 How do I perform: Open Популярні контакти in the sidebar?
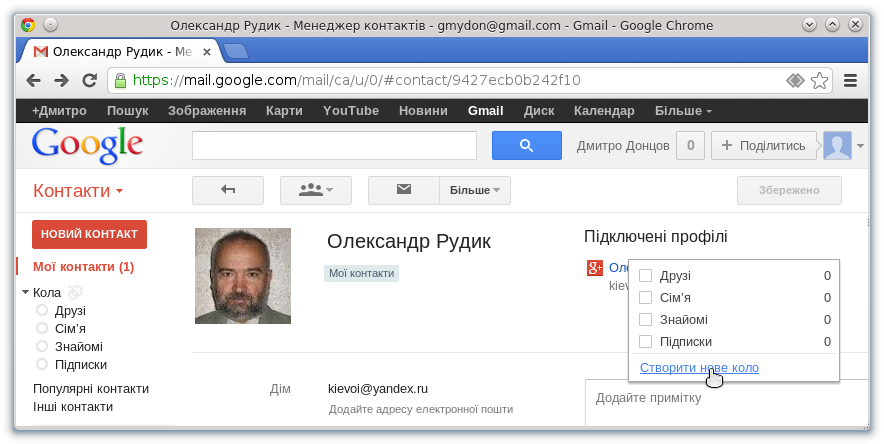91,389
